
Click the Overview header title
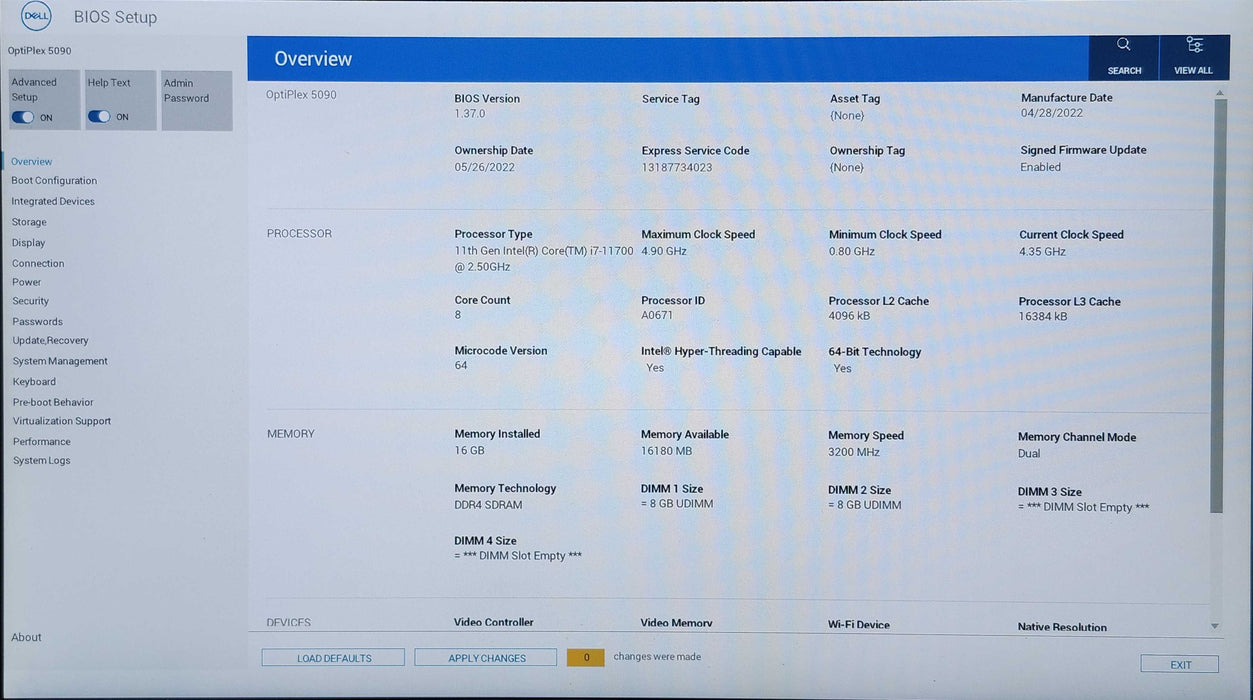click(313, 59)
